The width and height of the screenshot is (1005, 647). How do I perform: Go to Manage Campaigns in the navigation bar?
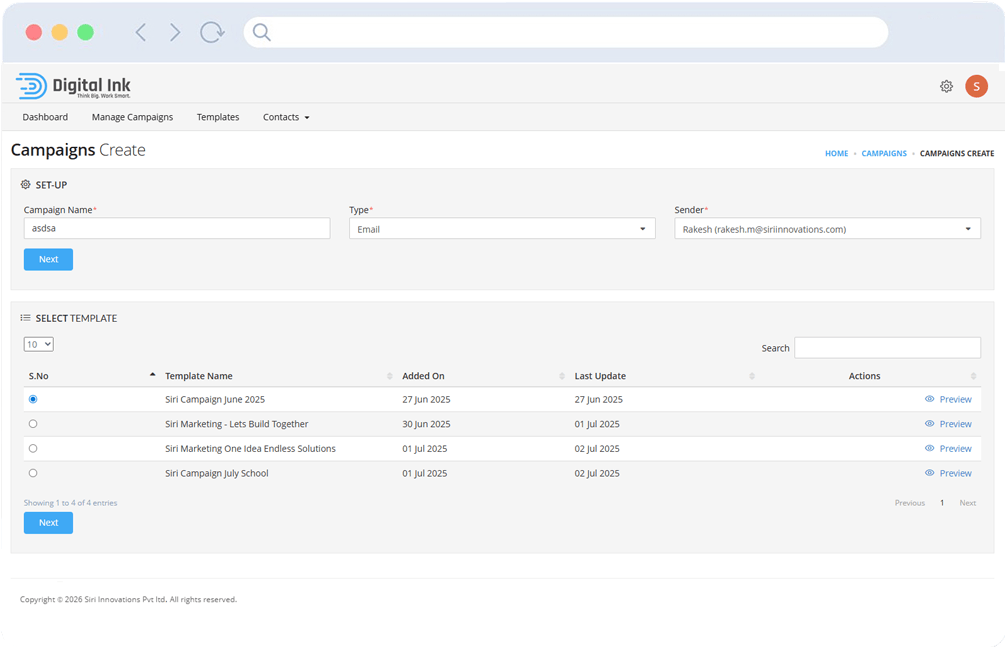click(x=132, y=117)
